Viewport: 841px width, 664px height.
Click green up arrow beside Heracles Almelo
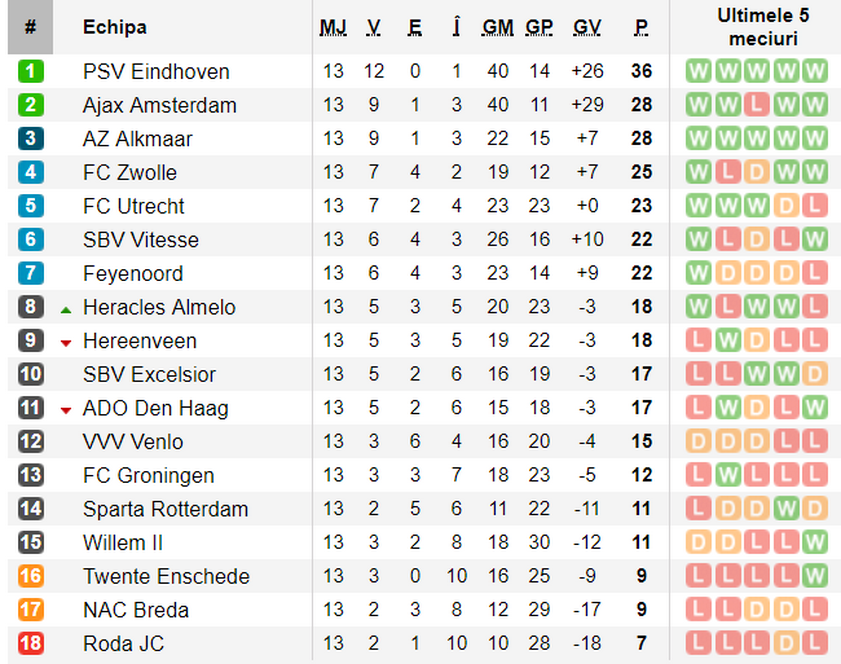[x=66, y=310]
